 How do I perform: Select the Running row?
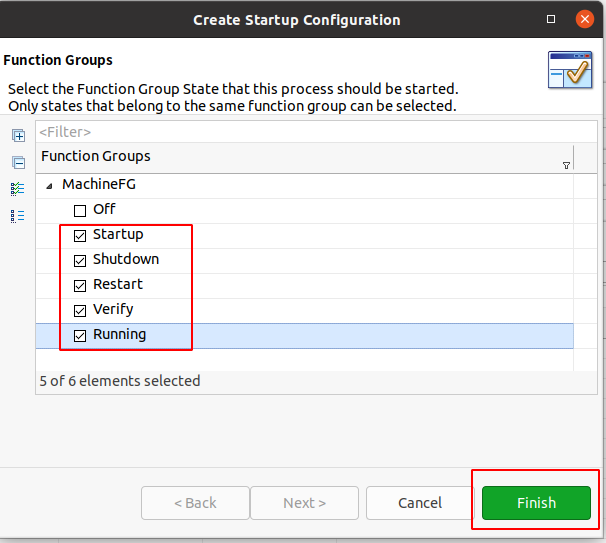pos(305,336)
